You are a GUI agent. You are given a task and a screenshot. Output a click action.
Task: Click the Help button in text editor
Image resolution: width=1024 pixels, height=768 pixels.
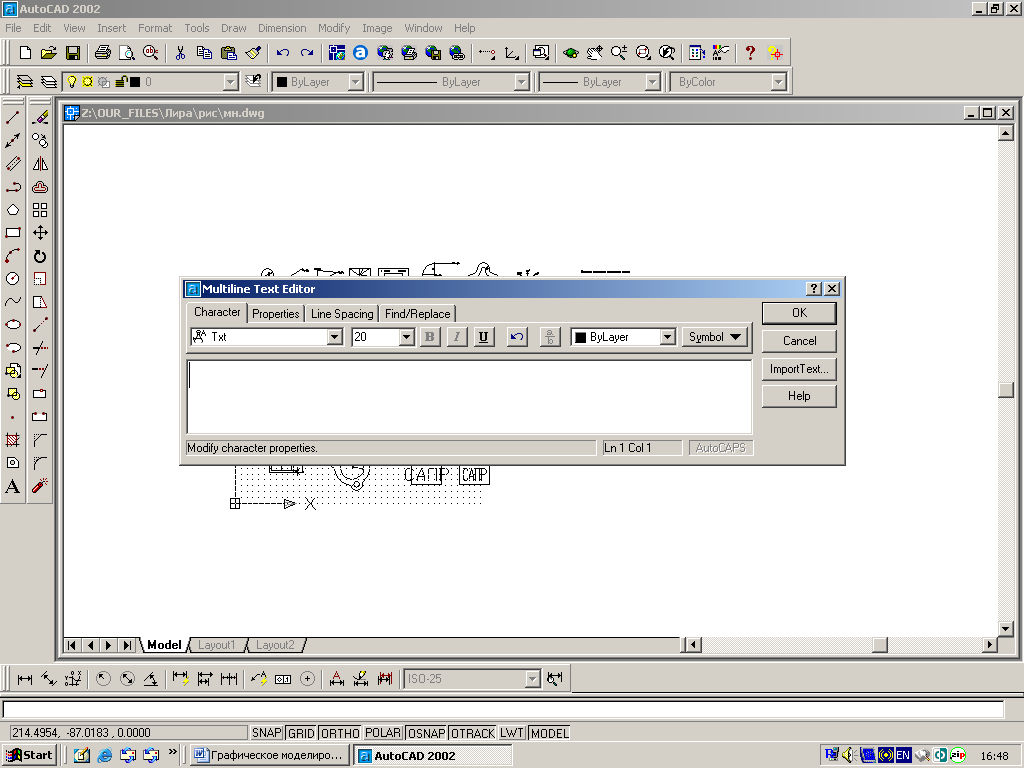(799, 396)
